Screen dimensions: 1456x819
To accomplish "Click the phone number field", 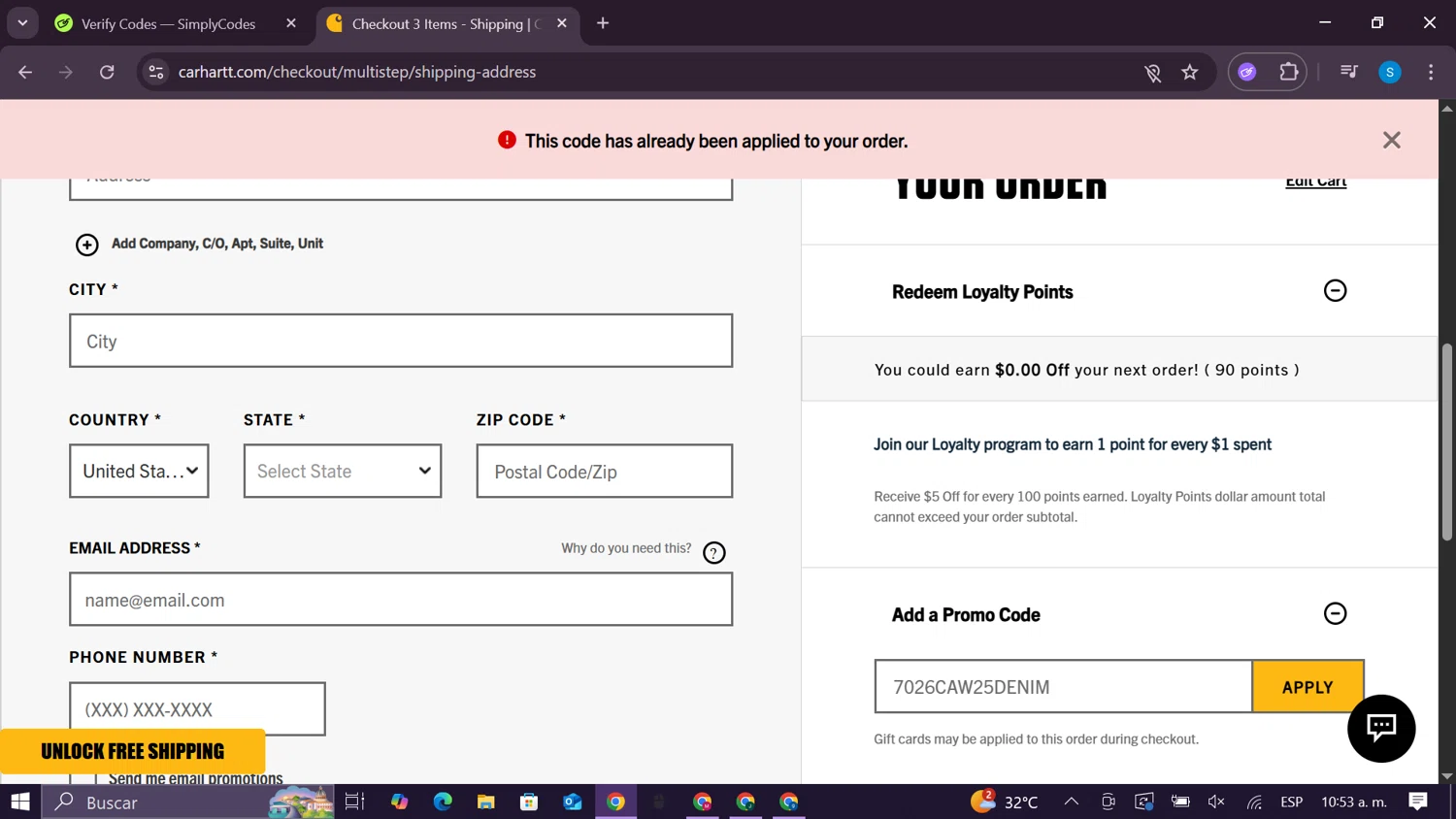I will click(197, 708).
